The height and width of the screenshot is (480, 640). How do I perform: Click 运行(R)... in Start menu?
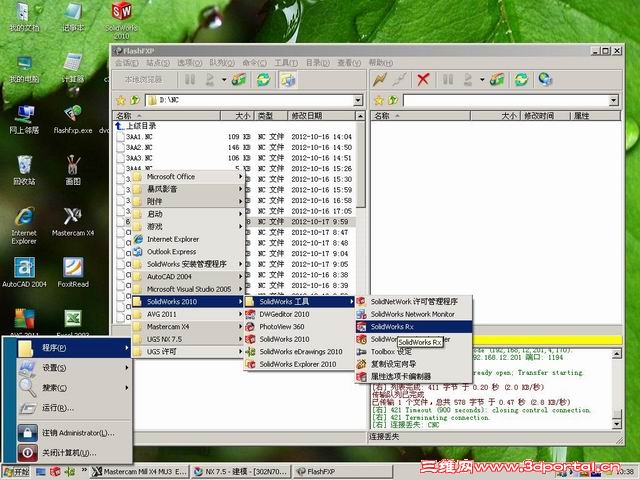click(73, 408)
